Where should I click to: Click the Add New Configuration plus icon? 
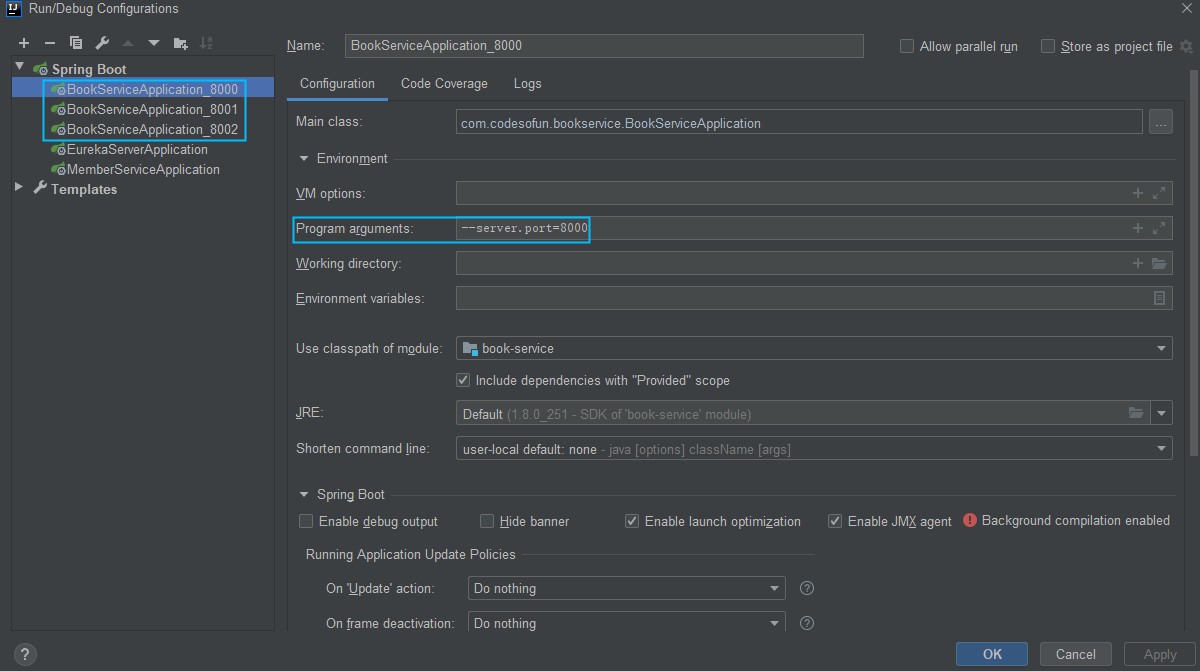click(x=24, y=43)
